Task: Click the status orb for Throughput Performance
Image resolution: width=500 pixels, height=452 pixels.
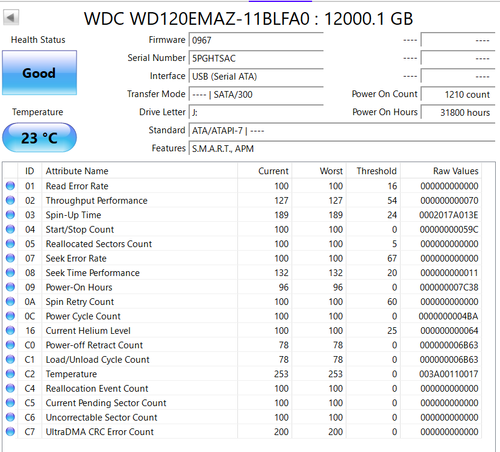Action: coord(10,200)
